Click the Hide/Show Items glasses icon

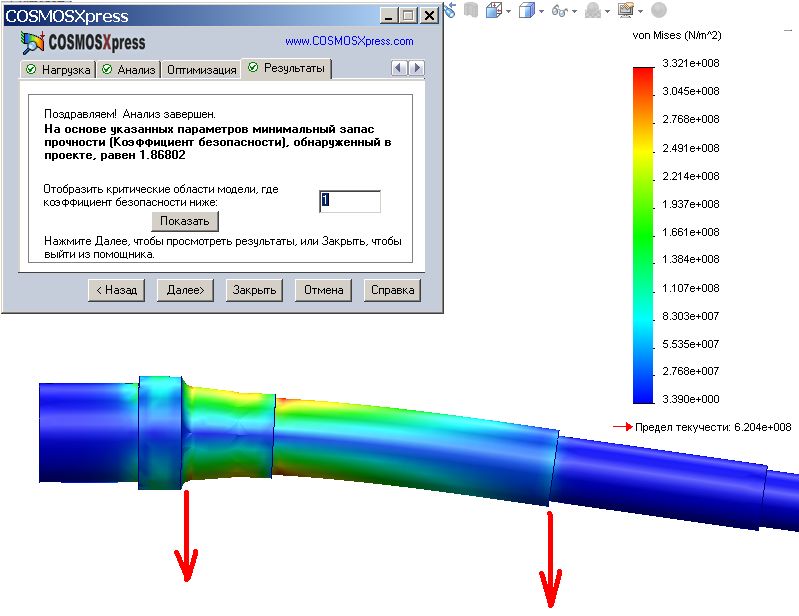(x=560, y=11)
